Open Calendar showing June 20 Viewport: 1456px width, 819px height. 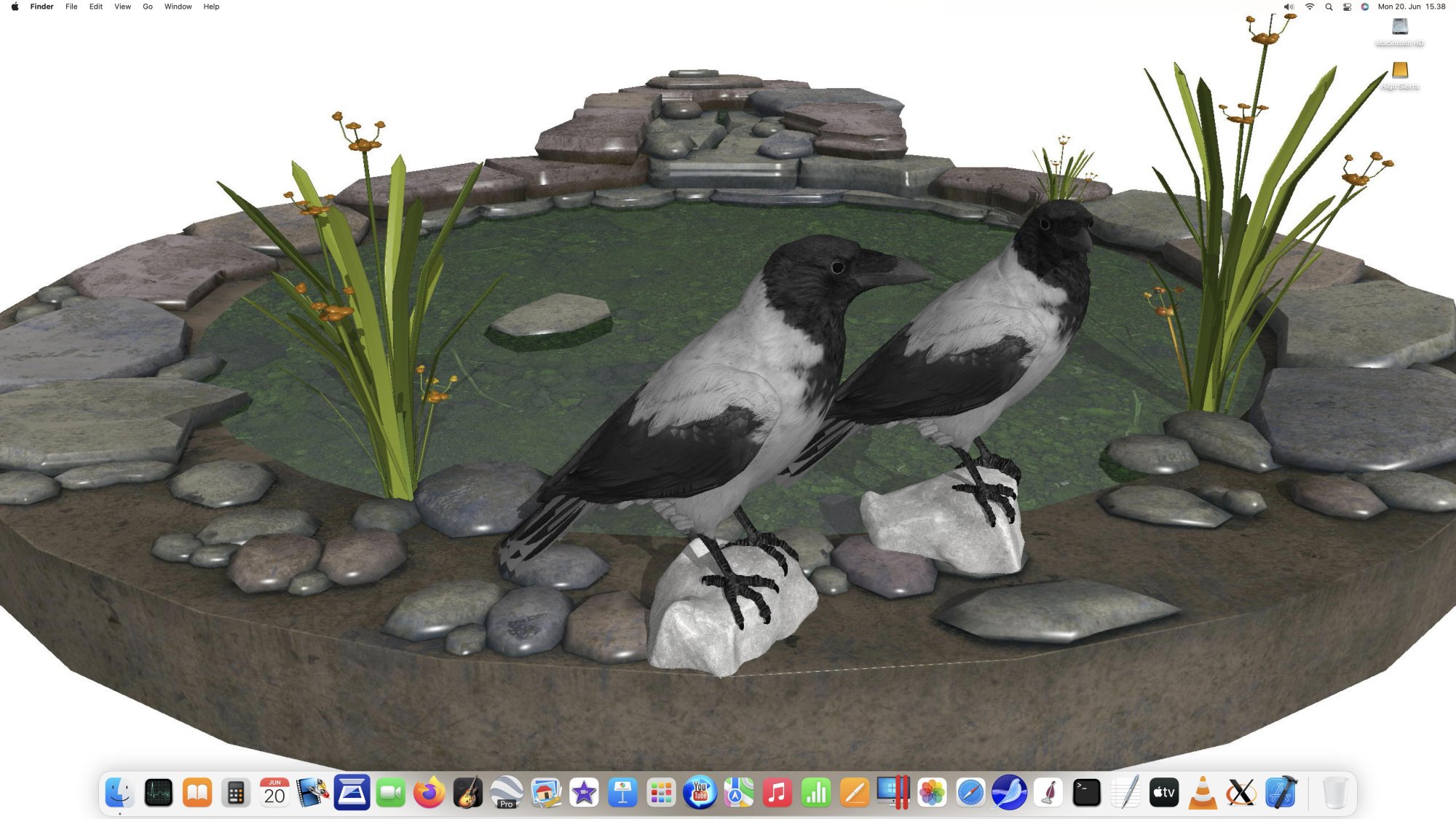[x=274, y=792]
